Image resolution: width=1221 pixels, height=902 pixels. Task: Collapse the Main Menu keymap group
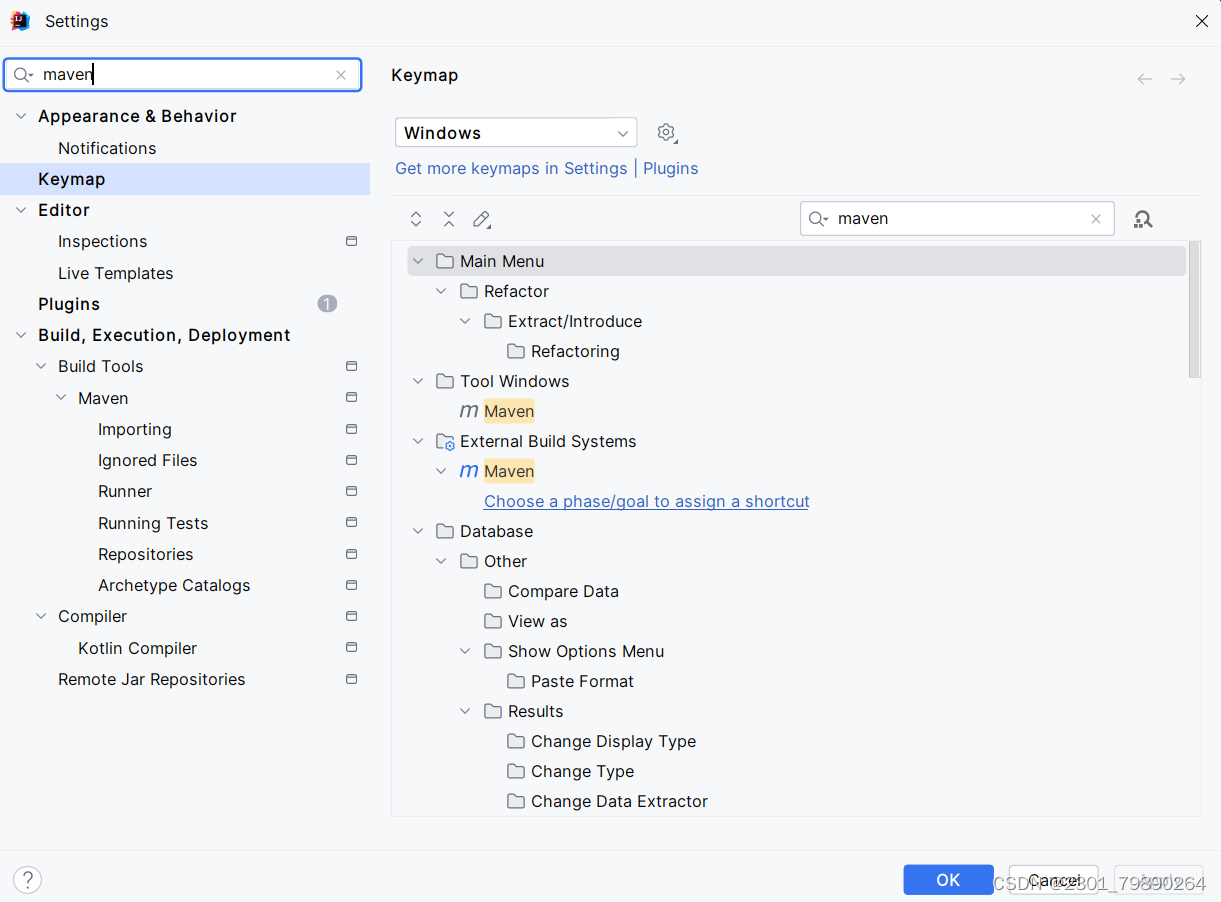coord(418,261)
